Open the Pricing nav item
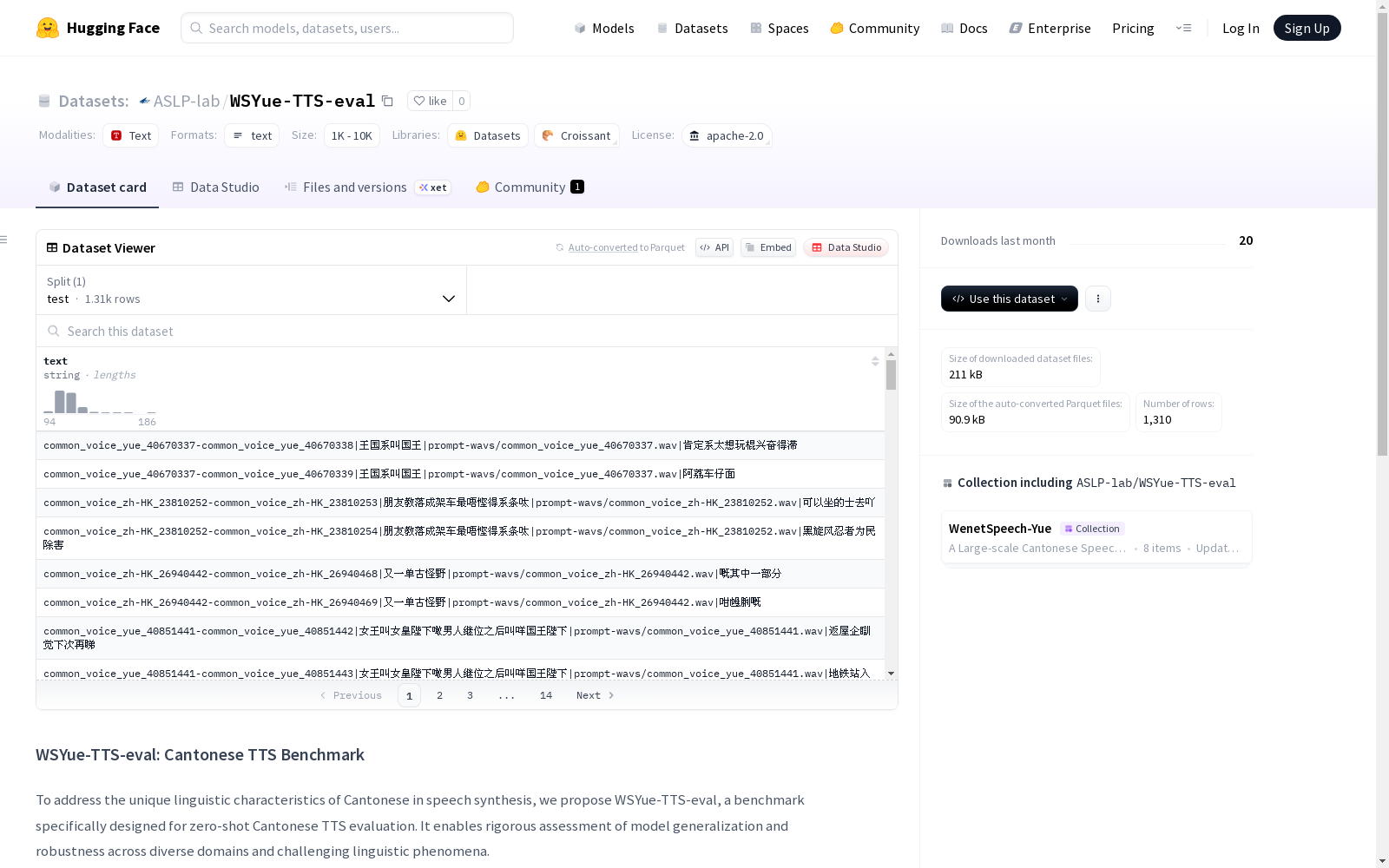Screen dimensions: 1389x868 click(1133, 28)
